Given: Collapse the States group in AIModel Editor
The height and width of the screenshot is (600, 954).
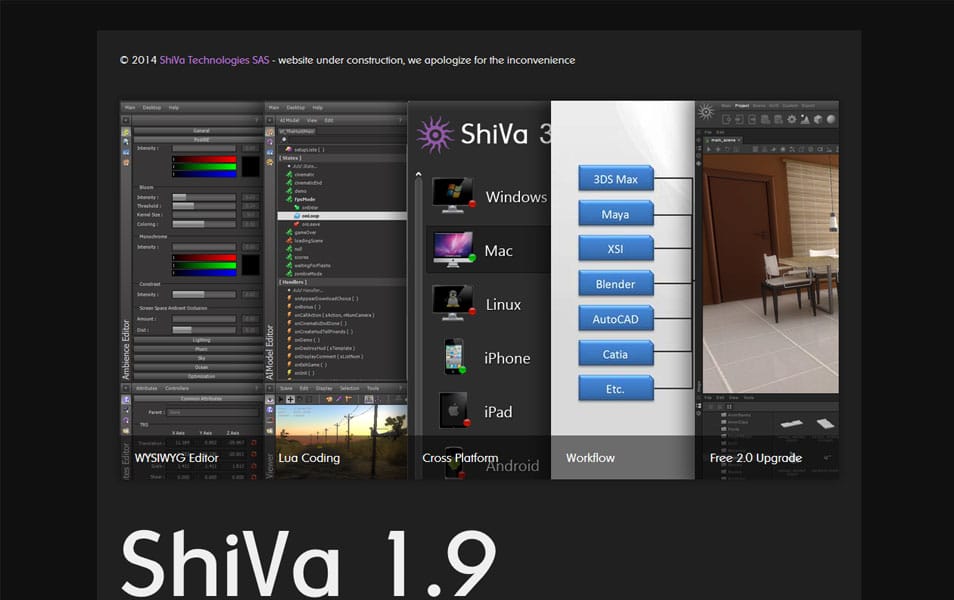Looking at the screenshot, I should (342, 158).
